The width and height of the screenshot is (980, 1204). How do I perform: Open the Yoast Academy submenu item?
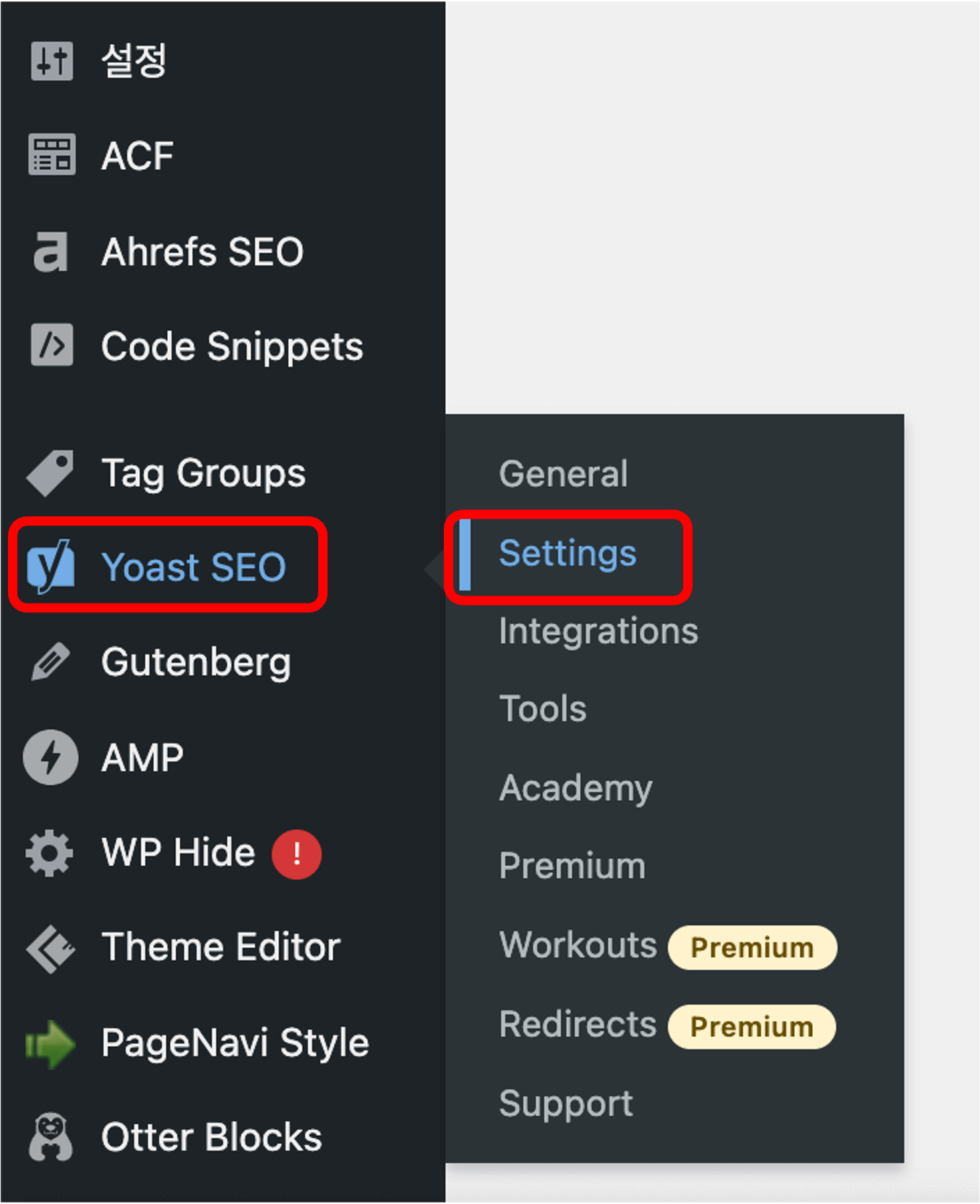pyautogui.click(x=576, y=788)
